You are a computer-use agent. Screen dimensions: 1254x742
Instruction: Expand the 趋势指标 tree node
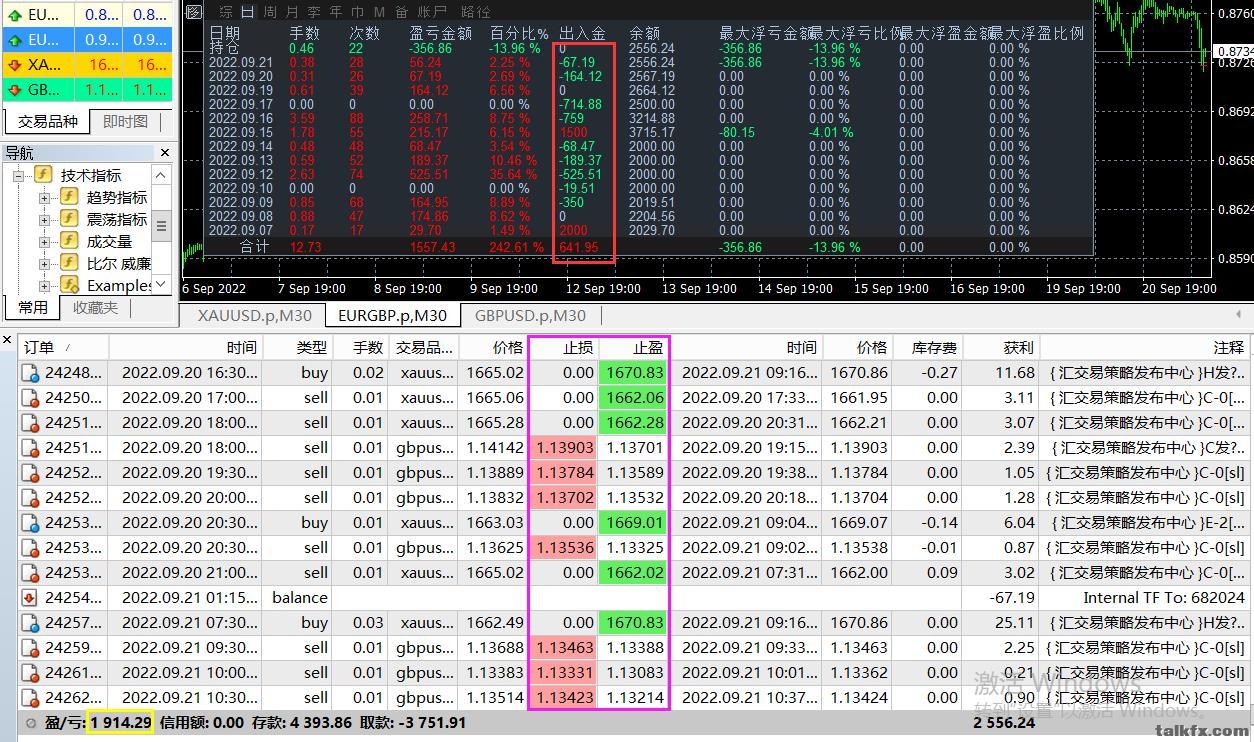(x=44, y=198)
